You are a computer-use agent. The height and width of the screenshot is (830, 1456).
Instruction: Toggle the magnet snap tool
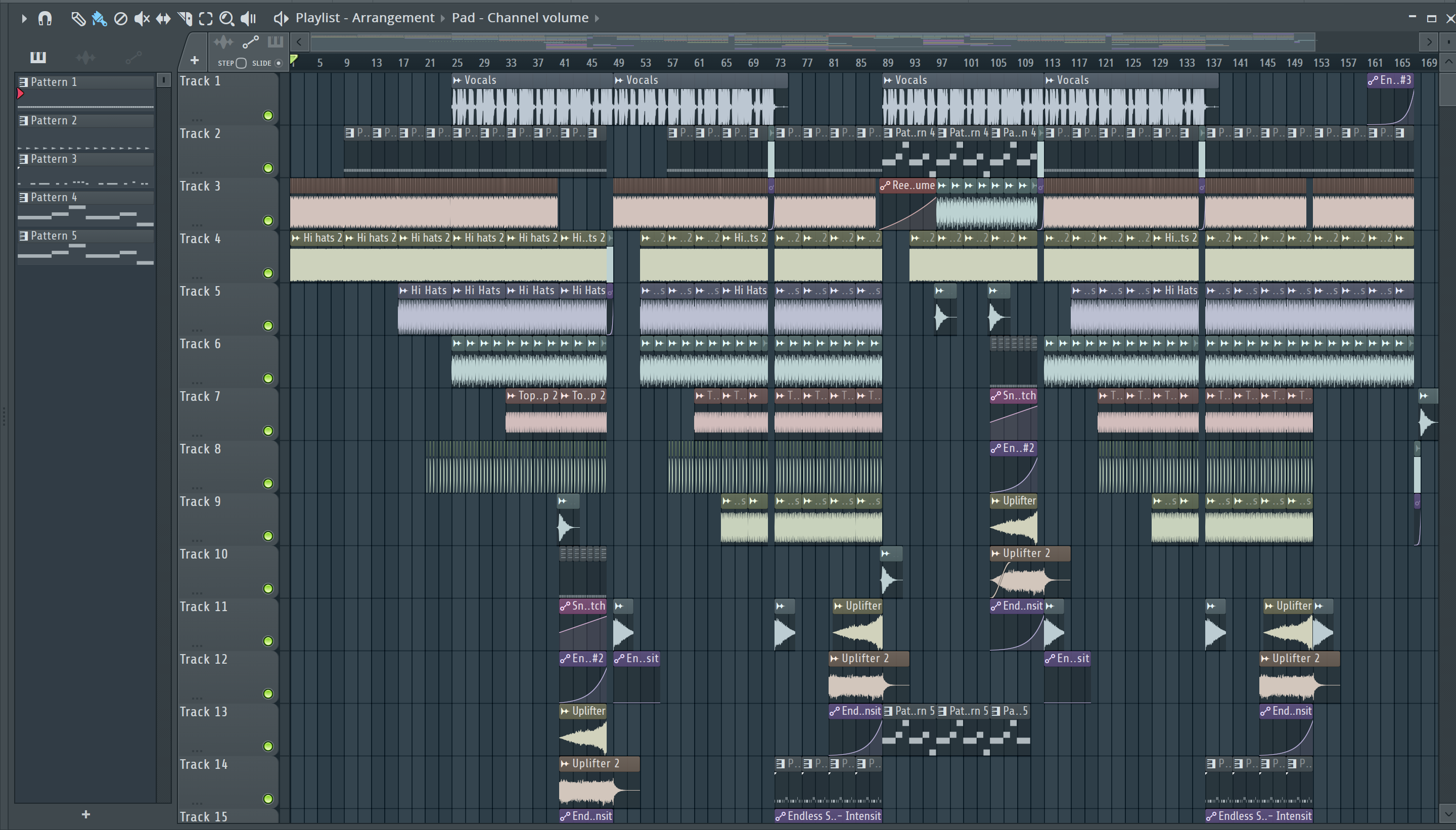click(x=45, y=19)
